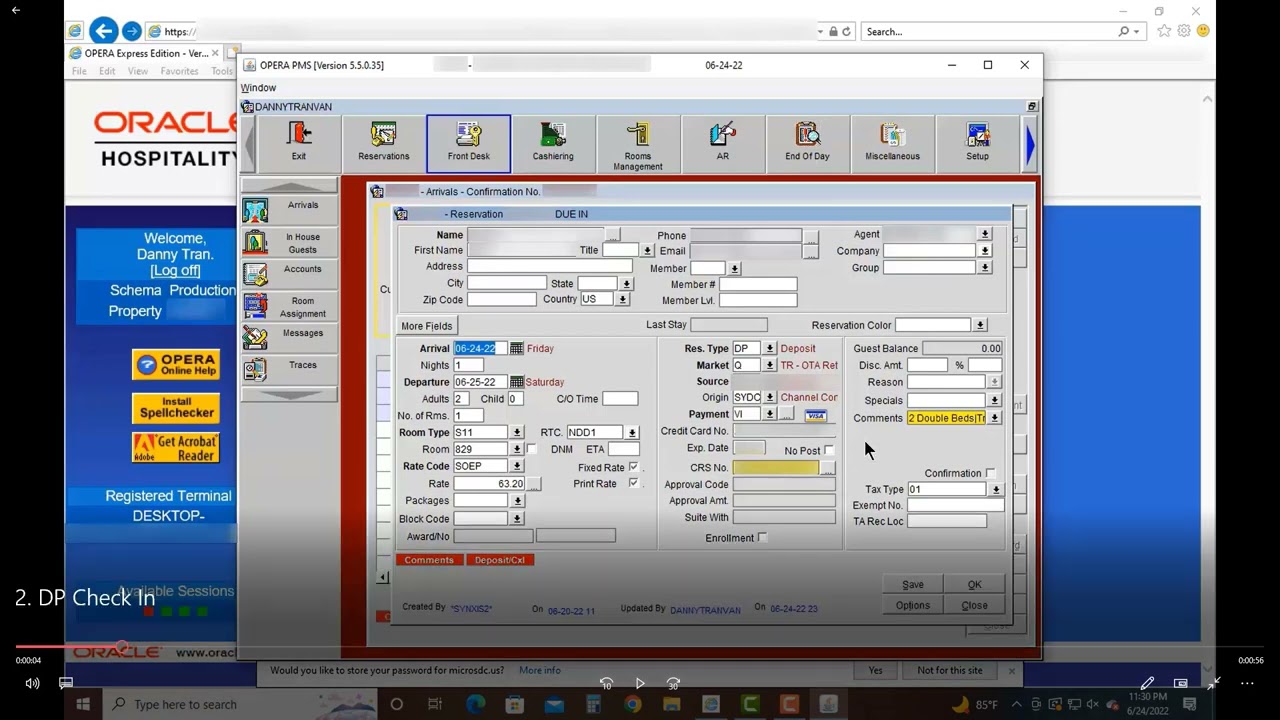Click the Arrivals sidebar icon
The height and width of the screenshot is (720, 1280).
pyautogui.click(x=255, y=210)
